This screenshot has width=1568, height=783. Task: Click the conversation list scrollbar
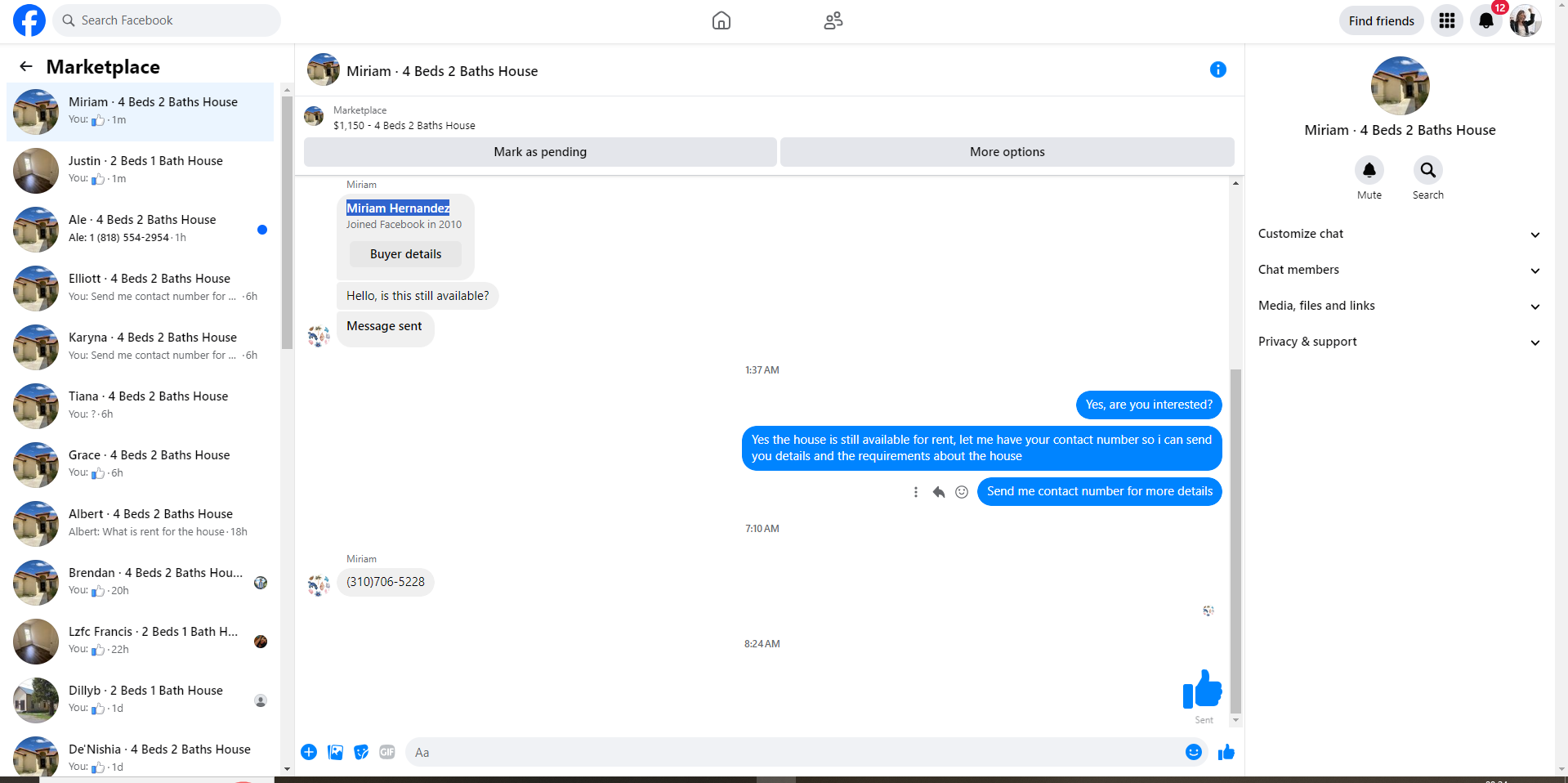(287, 222)
